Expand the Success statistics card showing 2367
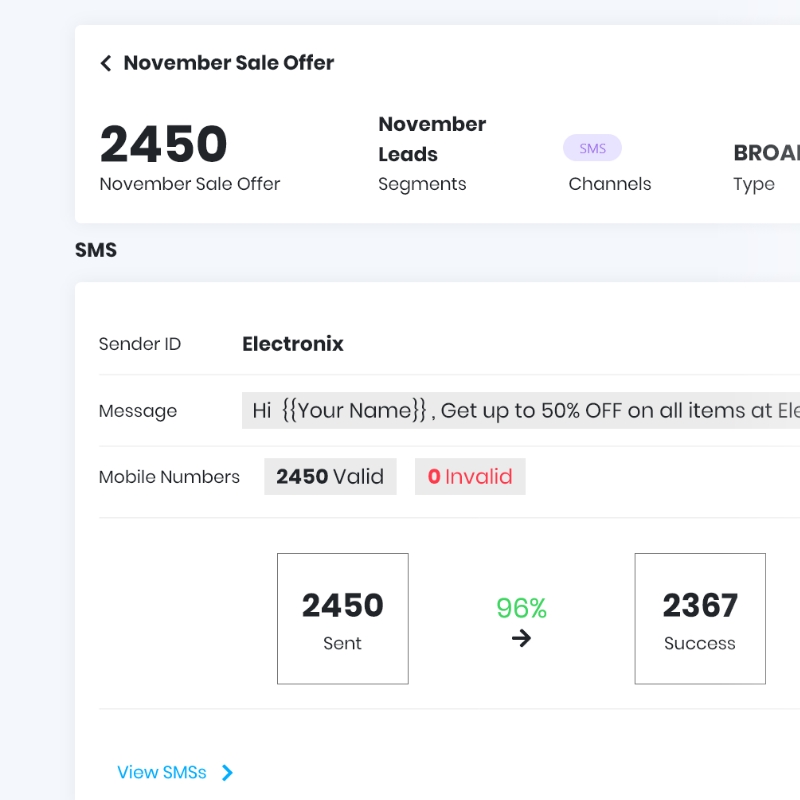Viewport: 800px width, 800px height. click(x=700, y=618)
